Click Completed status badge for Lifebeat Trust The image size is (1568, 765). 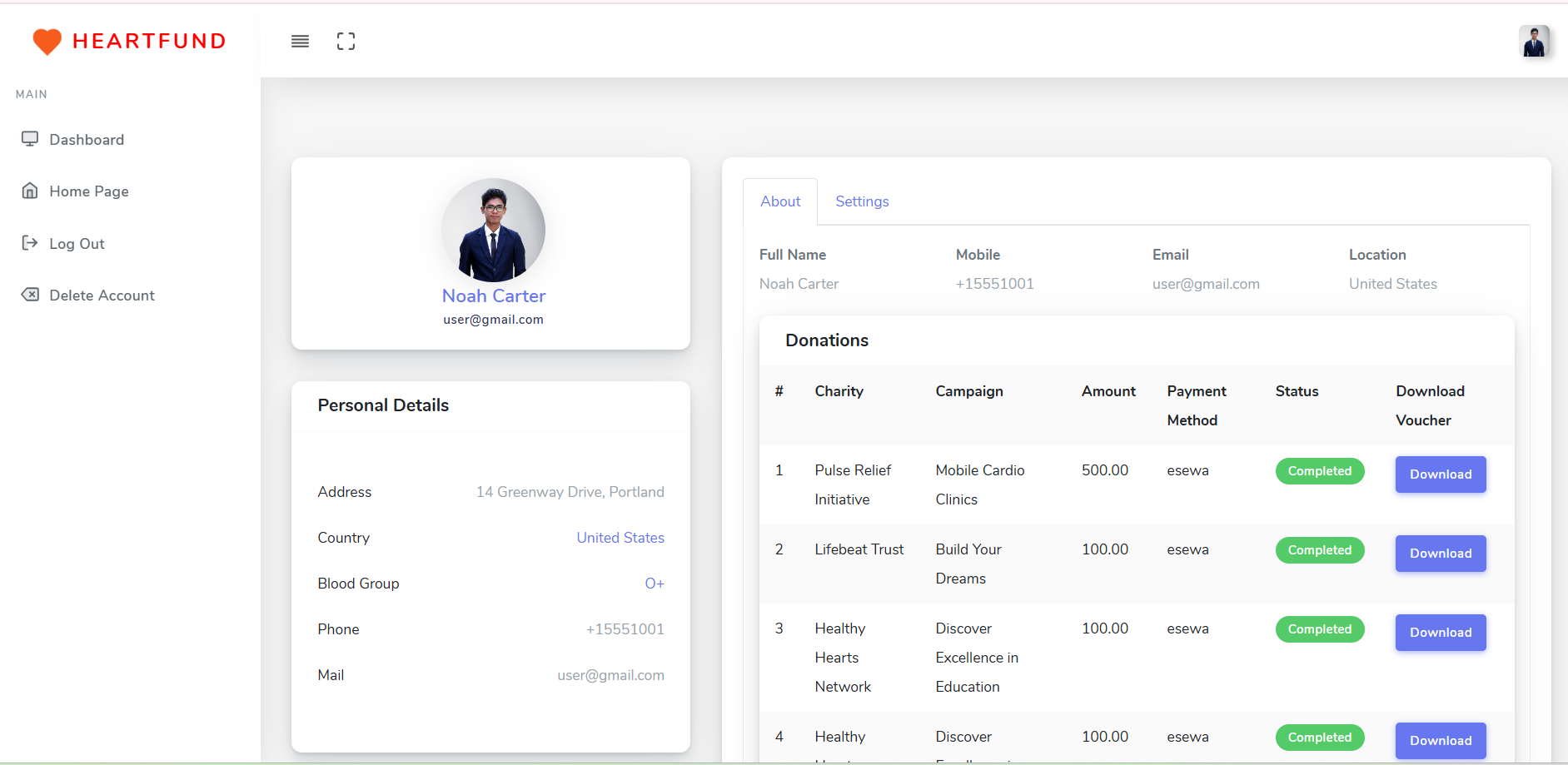1320,550
